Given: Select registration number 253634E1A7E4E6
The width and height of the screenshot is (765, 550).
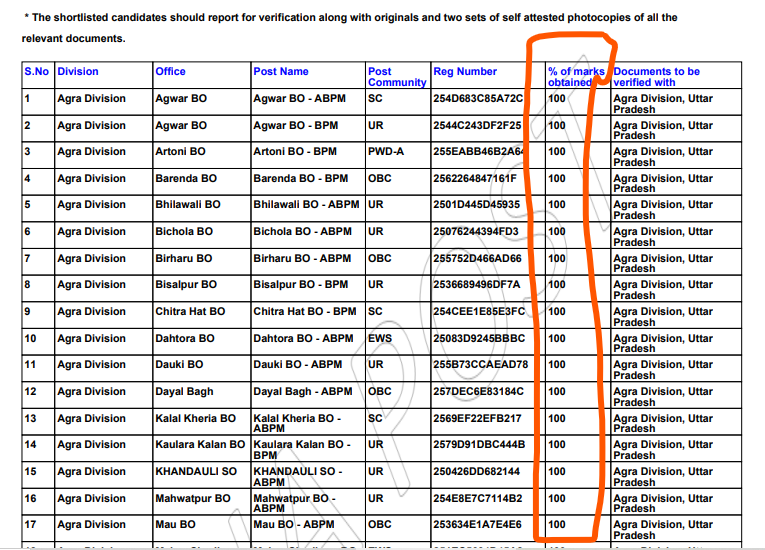Looking at the screenshot, I should (477, 524).
